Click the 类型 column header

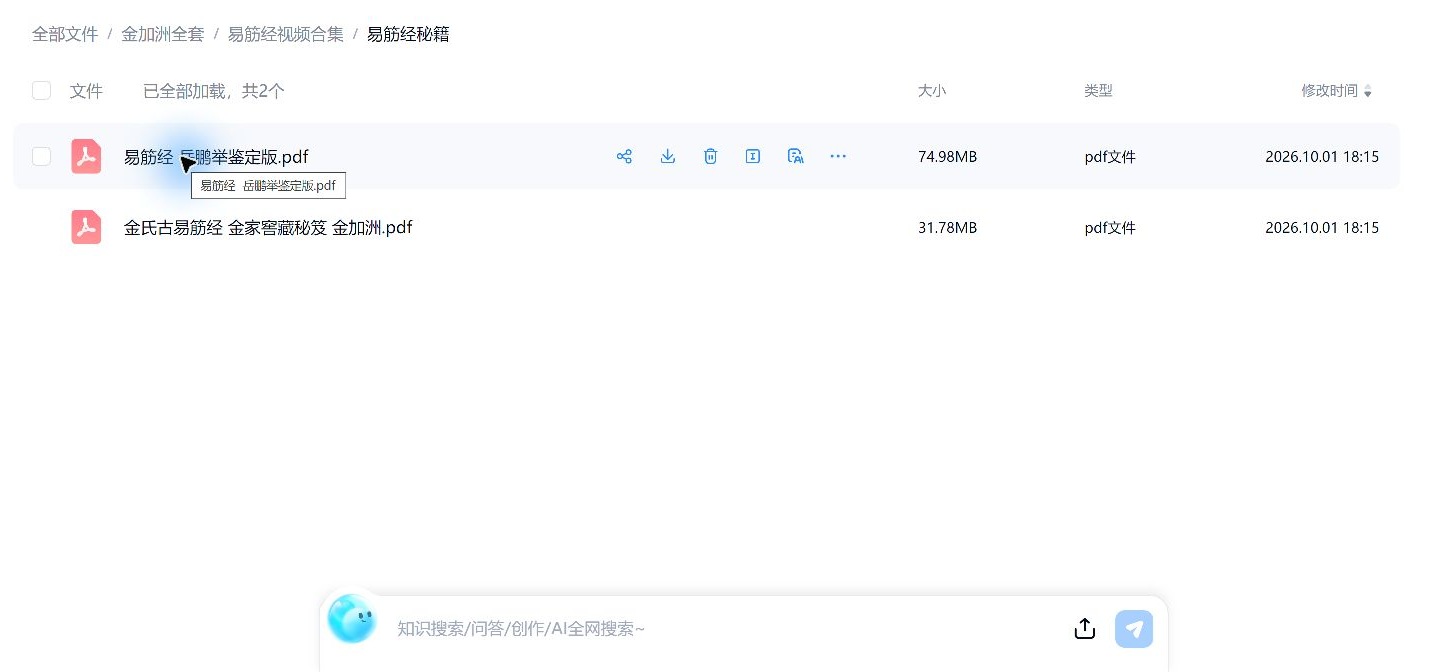tap(1098, 91)
